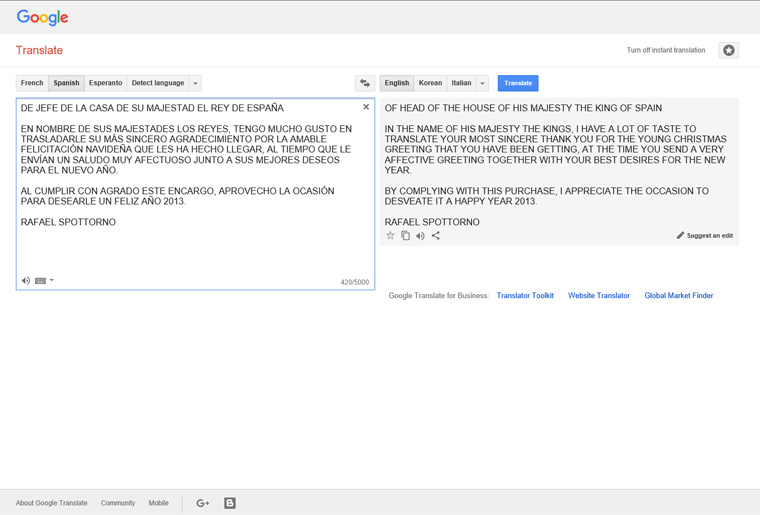Select French as source language
This screenshot has width=760, height=515.
click(32, 83)
